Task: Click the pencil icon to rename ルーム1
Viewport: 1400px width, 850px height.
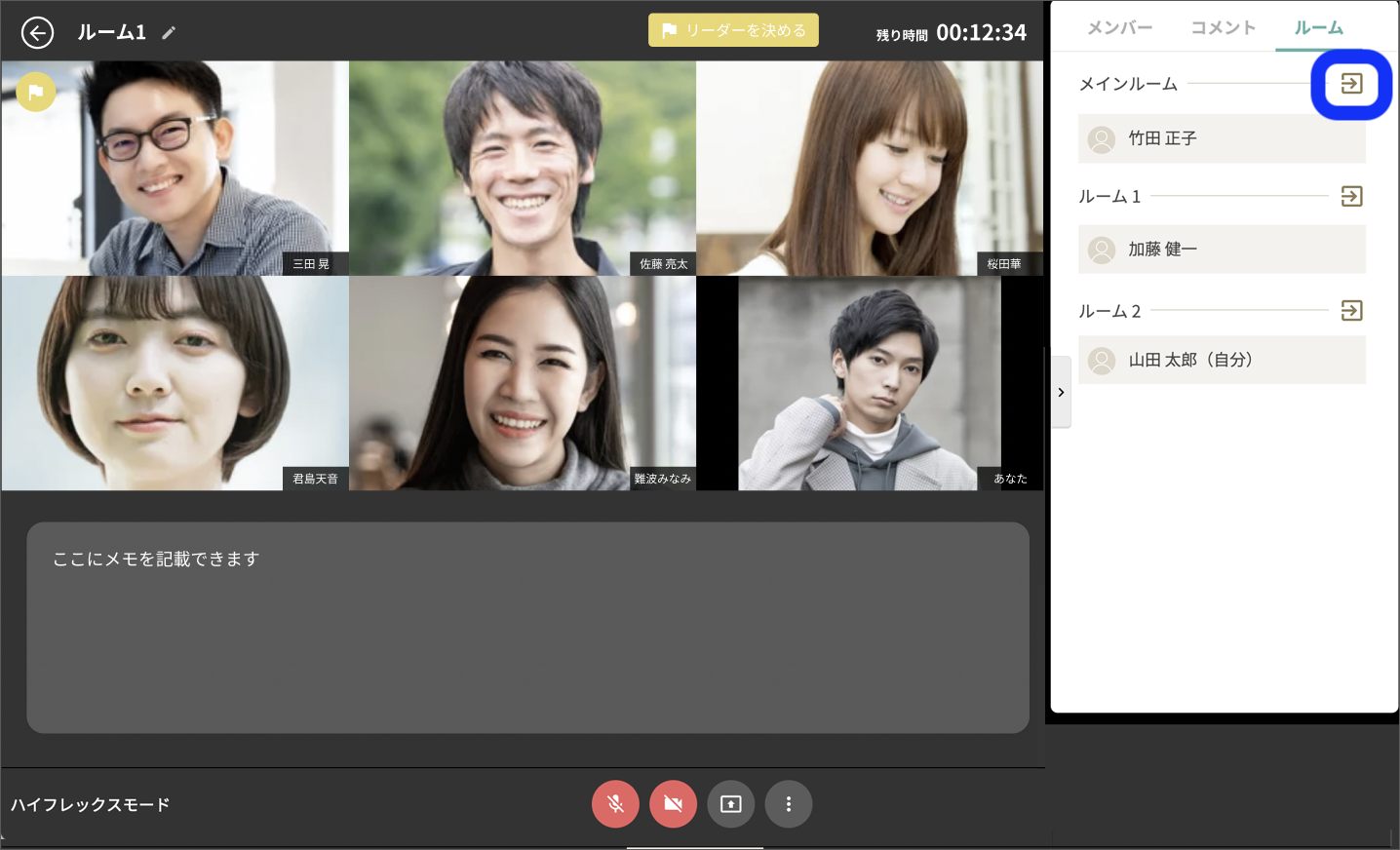Action: tap(169, 33)
